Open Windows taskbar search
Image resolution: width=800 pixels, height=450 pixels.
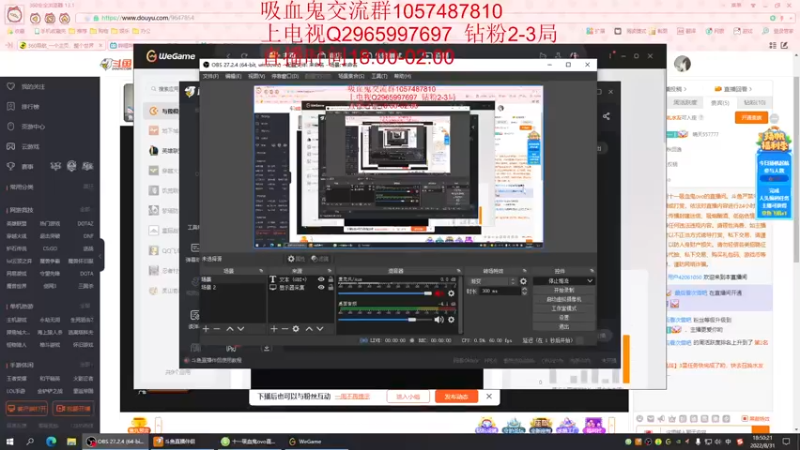[x=30, y=441]
